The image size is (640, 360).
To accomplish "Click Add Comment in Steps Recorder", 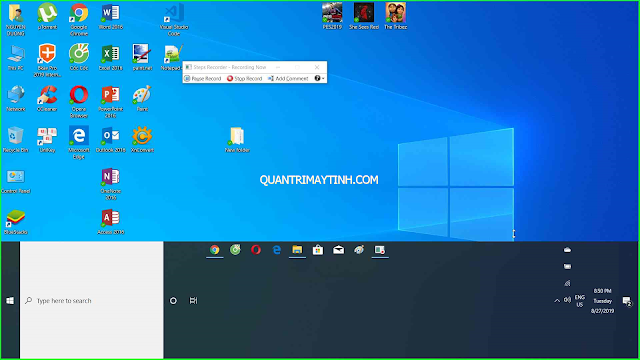I will (288, 78).
